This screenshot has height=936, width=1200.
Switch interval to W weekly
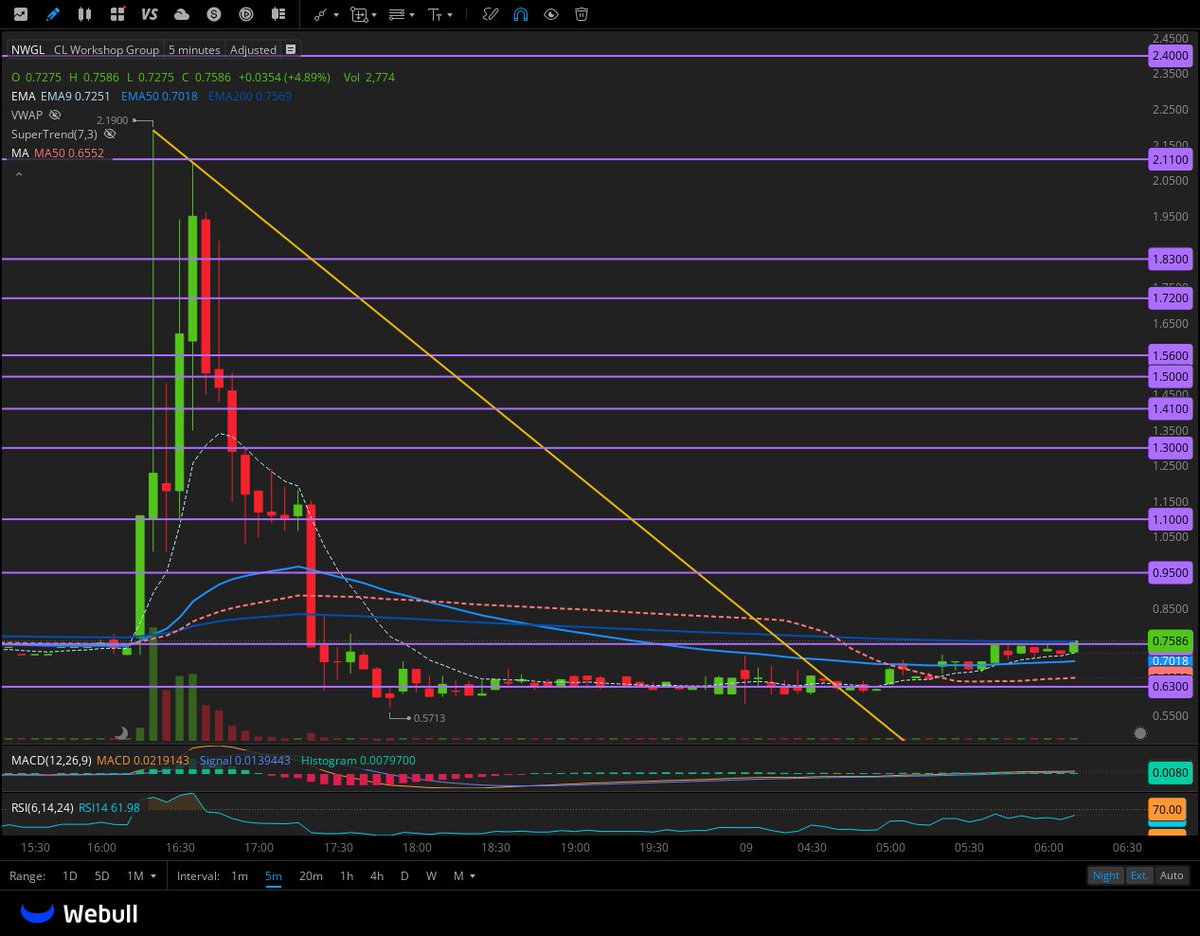(431, 876)
